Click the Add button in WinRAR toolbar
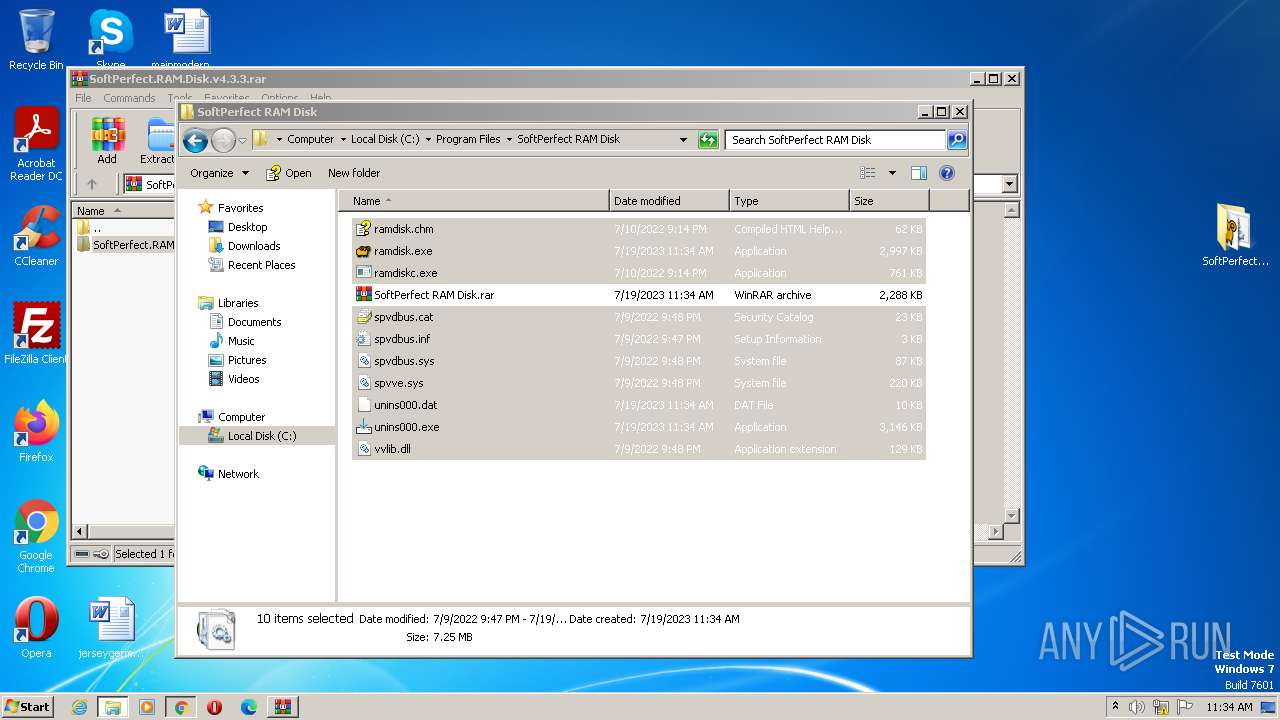This screenshot has height=720, width=1280. (x=107, y=142)
